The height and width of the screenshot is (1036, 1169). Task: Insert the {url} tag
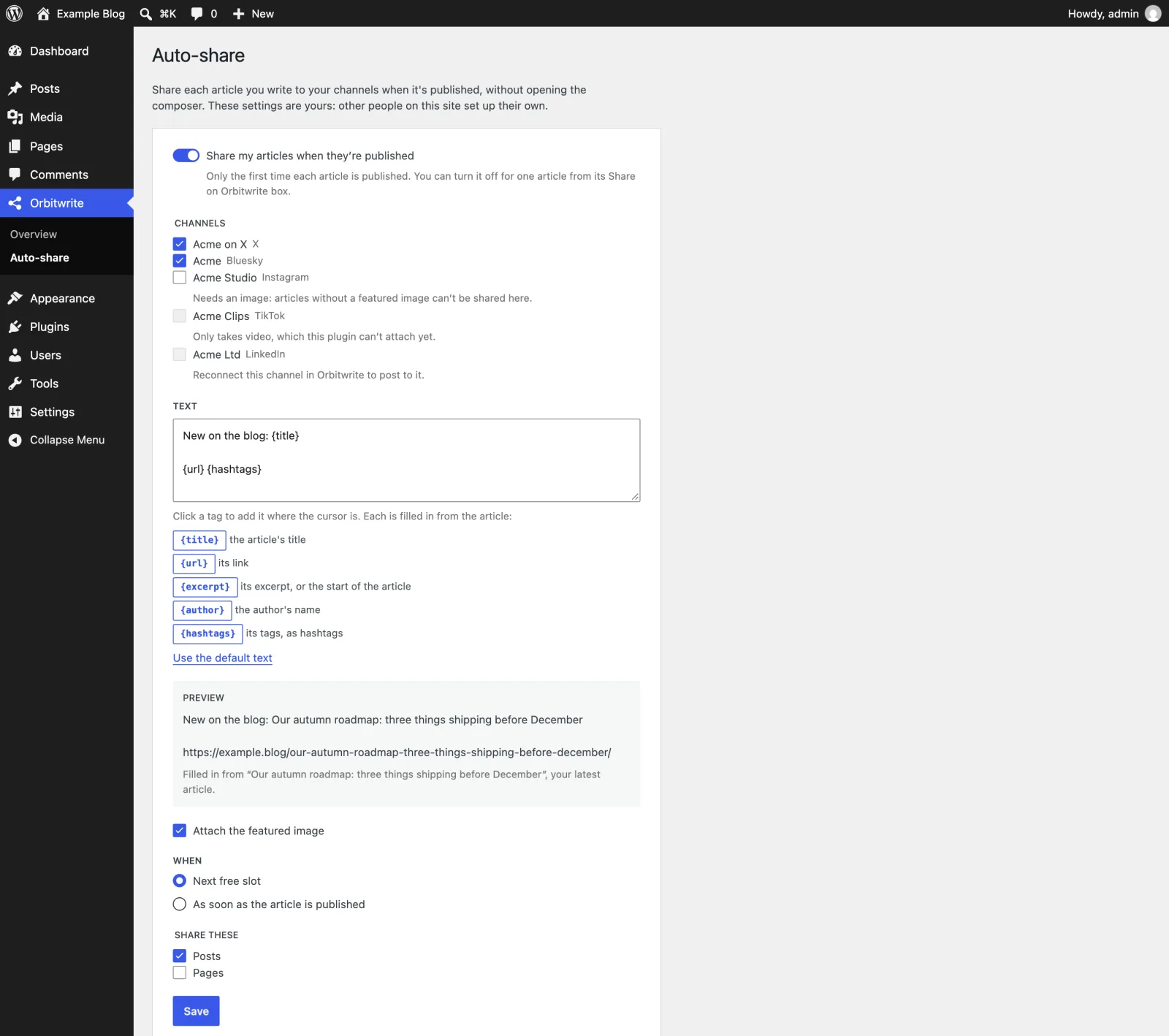tap(194, 563)
